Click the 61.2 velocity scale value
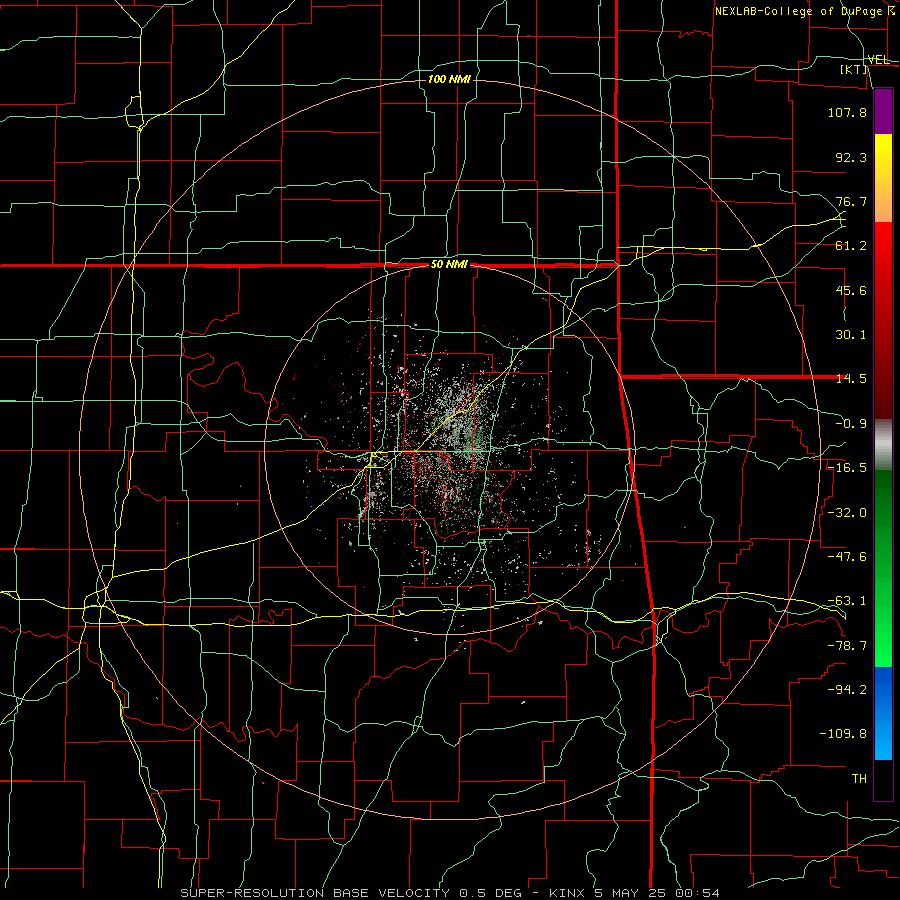The image size is (900, 900). [x=851, y=246]
